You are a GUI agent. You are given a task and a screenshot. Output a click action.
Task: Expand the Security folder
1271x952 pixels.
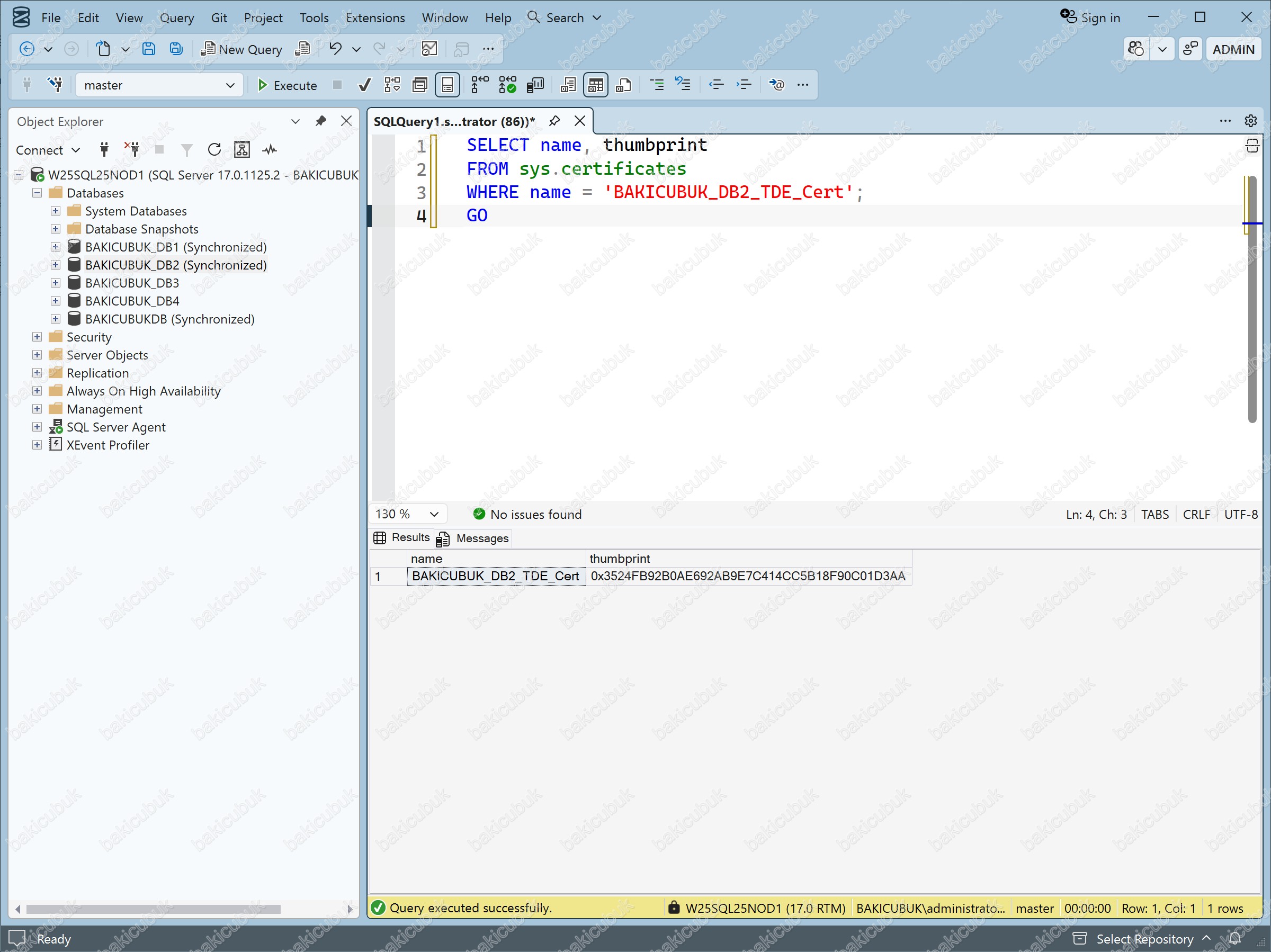click(37, 337)
